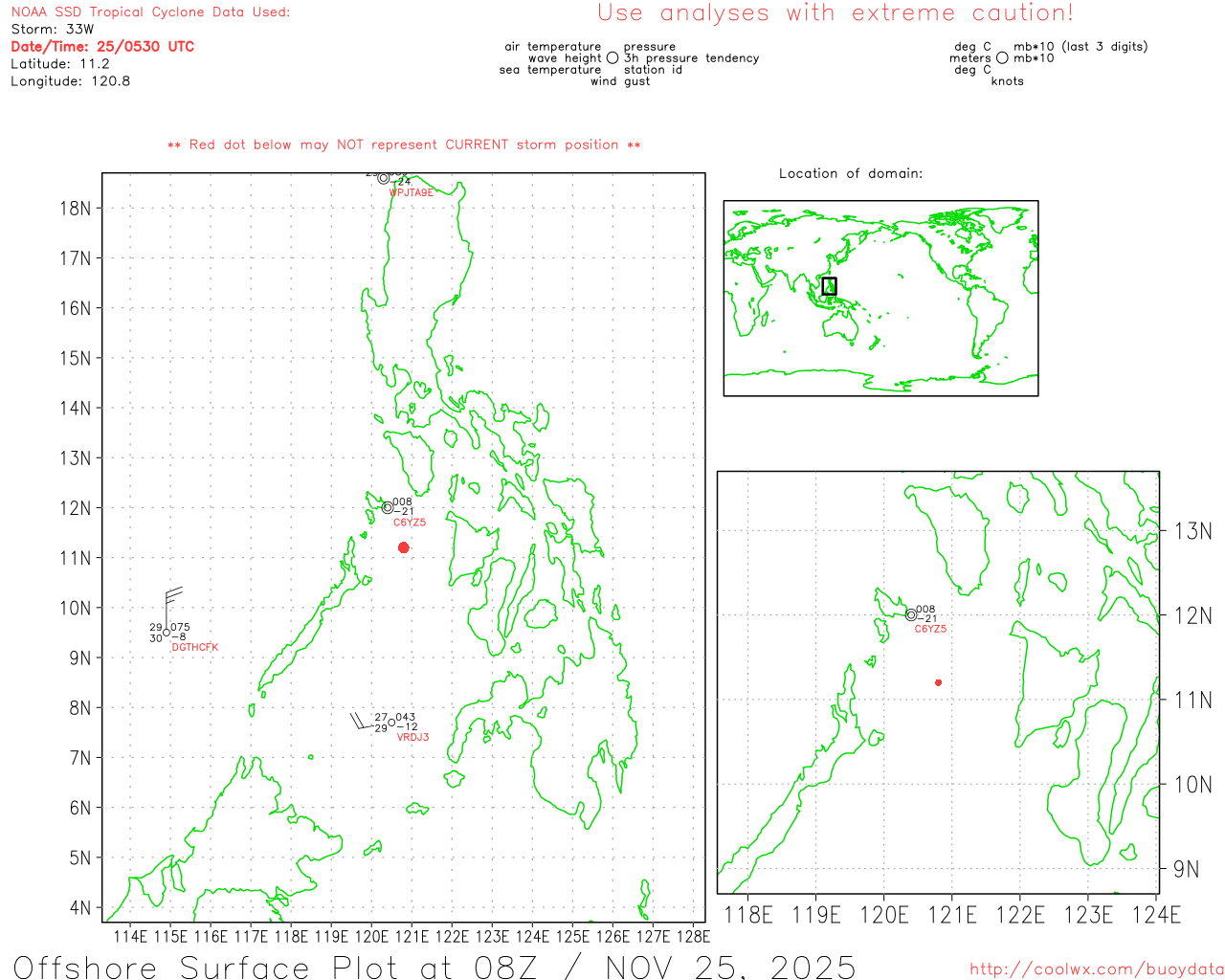Click the 'station id' legend label

pyautogui.click(x=653, y=70)
